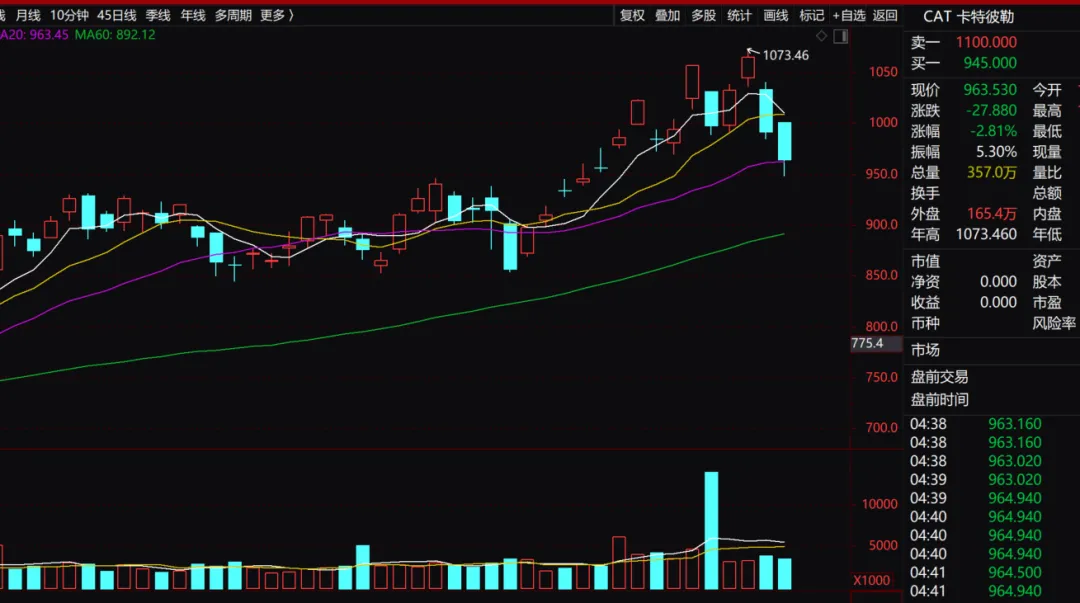Click the 盘前交易 pre-market label

pyautogui.click(x=939, y=377)
